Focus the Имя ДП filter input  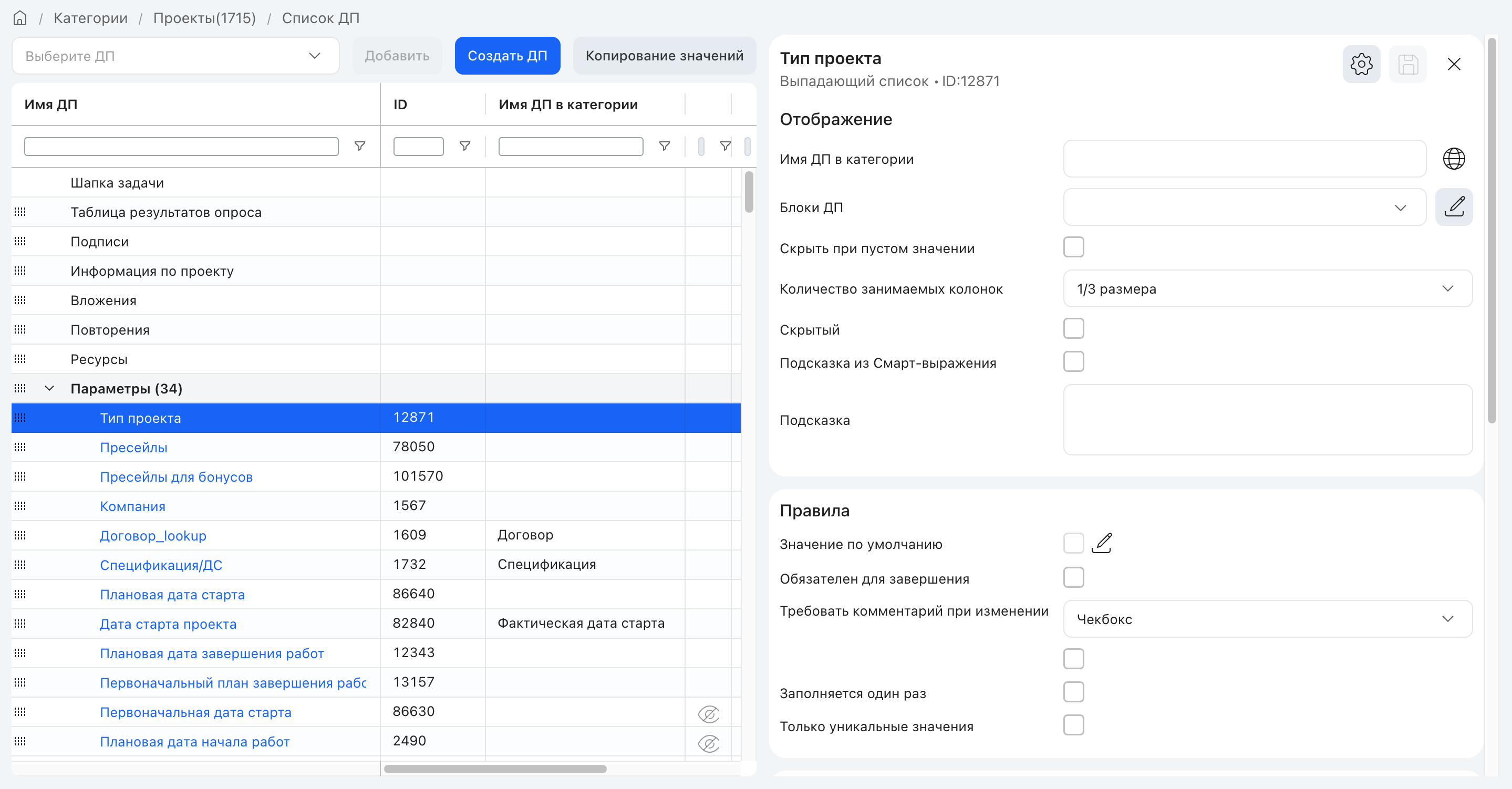pos(181,146)
